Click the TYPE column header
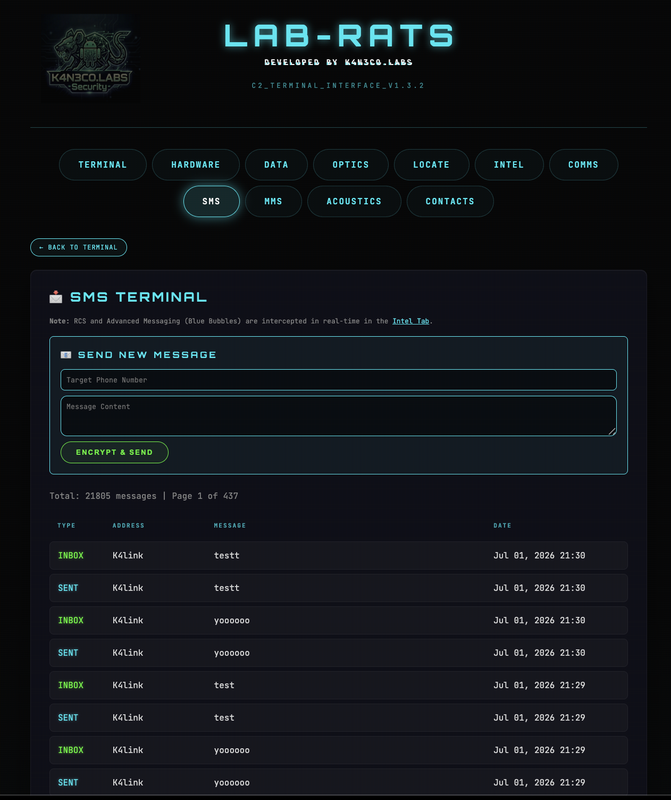Viewport: 671px width, 800px height. click(x=66, y=526)
